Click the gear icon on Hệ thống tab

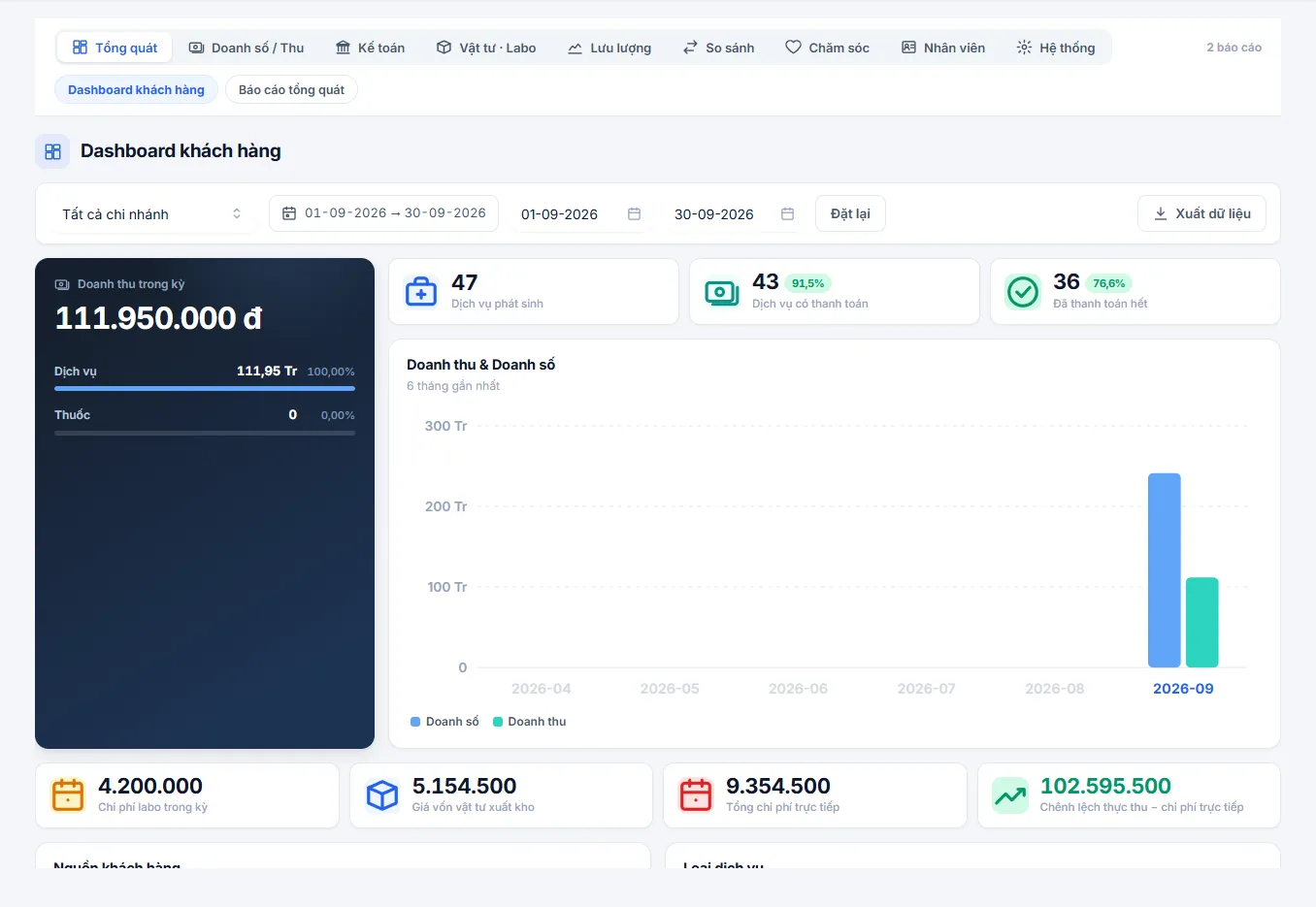click(x=1024, y=48)
